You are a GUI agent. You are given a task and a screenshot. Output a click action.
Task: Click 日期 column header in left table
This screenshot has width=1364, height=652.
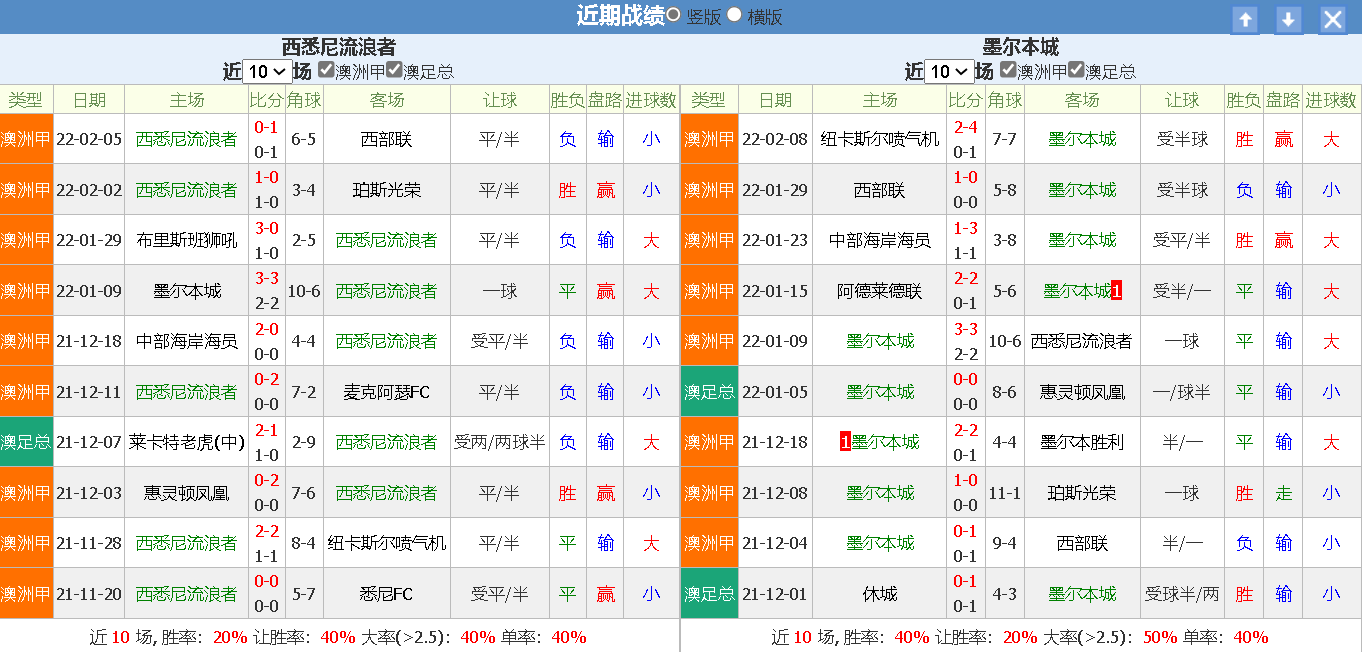coord(89,100)
